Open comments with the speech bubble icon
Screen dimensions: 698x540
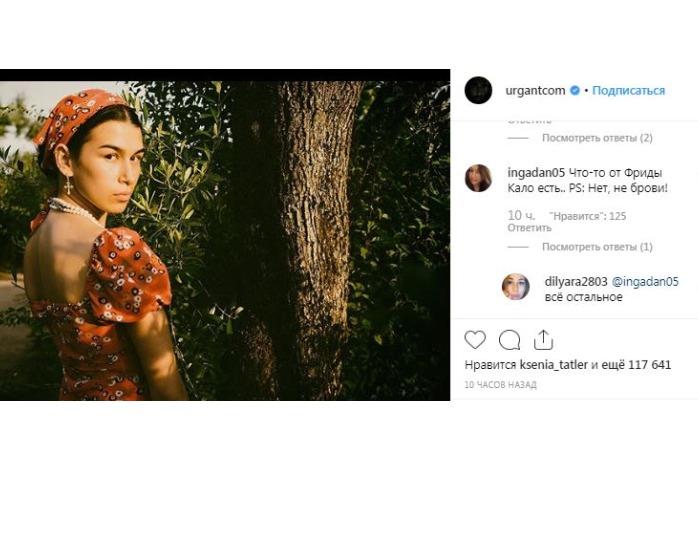509,340
